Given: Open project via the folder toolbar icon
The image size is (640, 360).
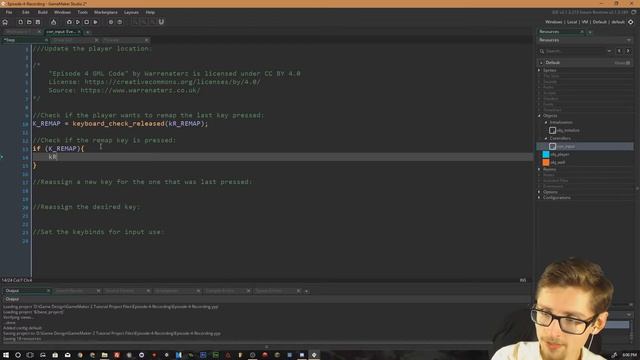Looking at the screenshot, I should pos(29,22).
